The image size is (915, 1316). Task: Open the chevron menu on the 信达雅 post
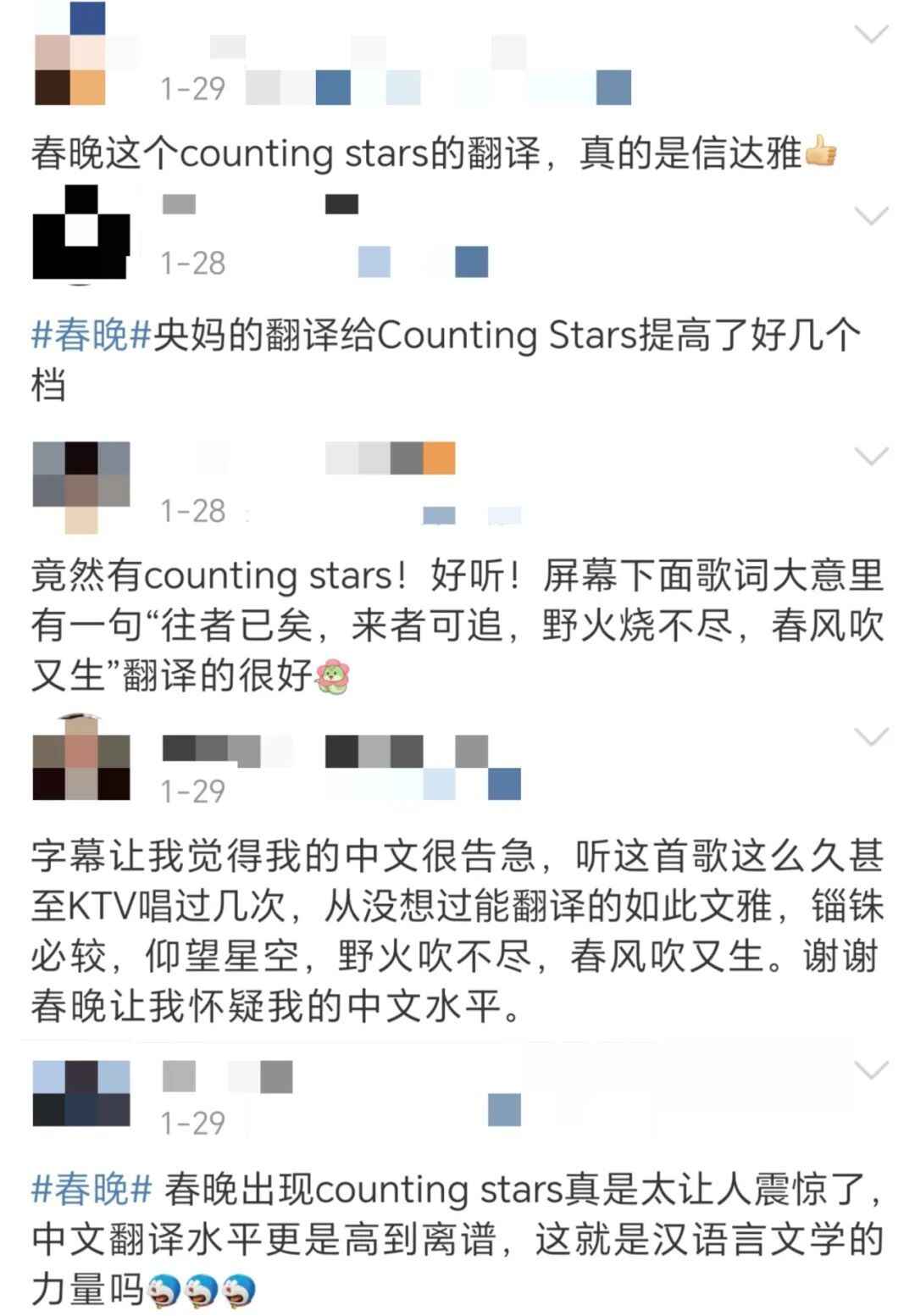pyautogui.click(x=871, y=34)
